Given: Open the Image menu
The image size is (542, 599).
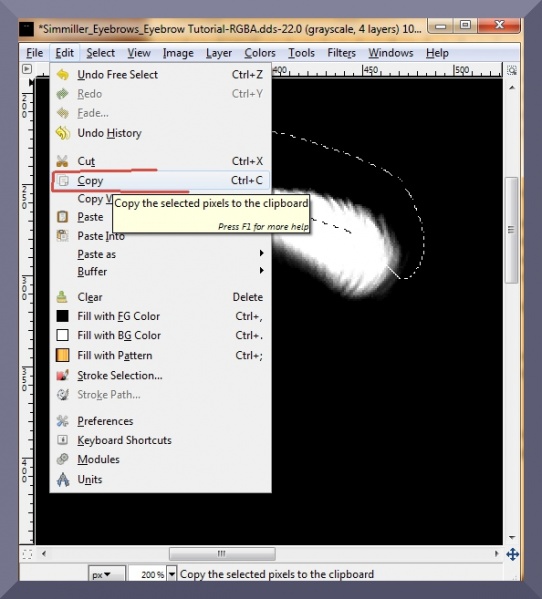Looking at the screenshot, I should [178, 53].
